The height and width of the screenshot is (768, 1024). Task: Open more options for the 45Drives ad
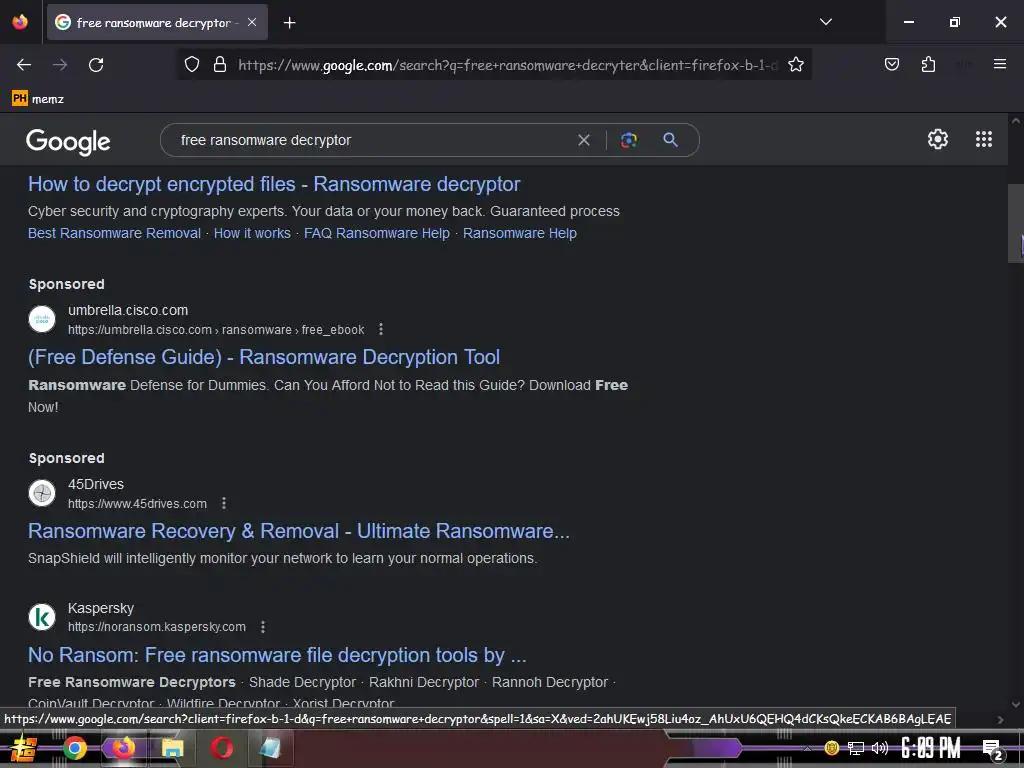point(223,503)
